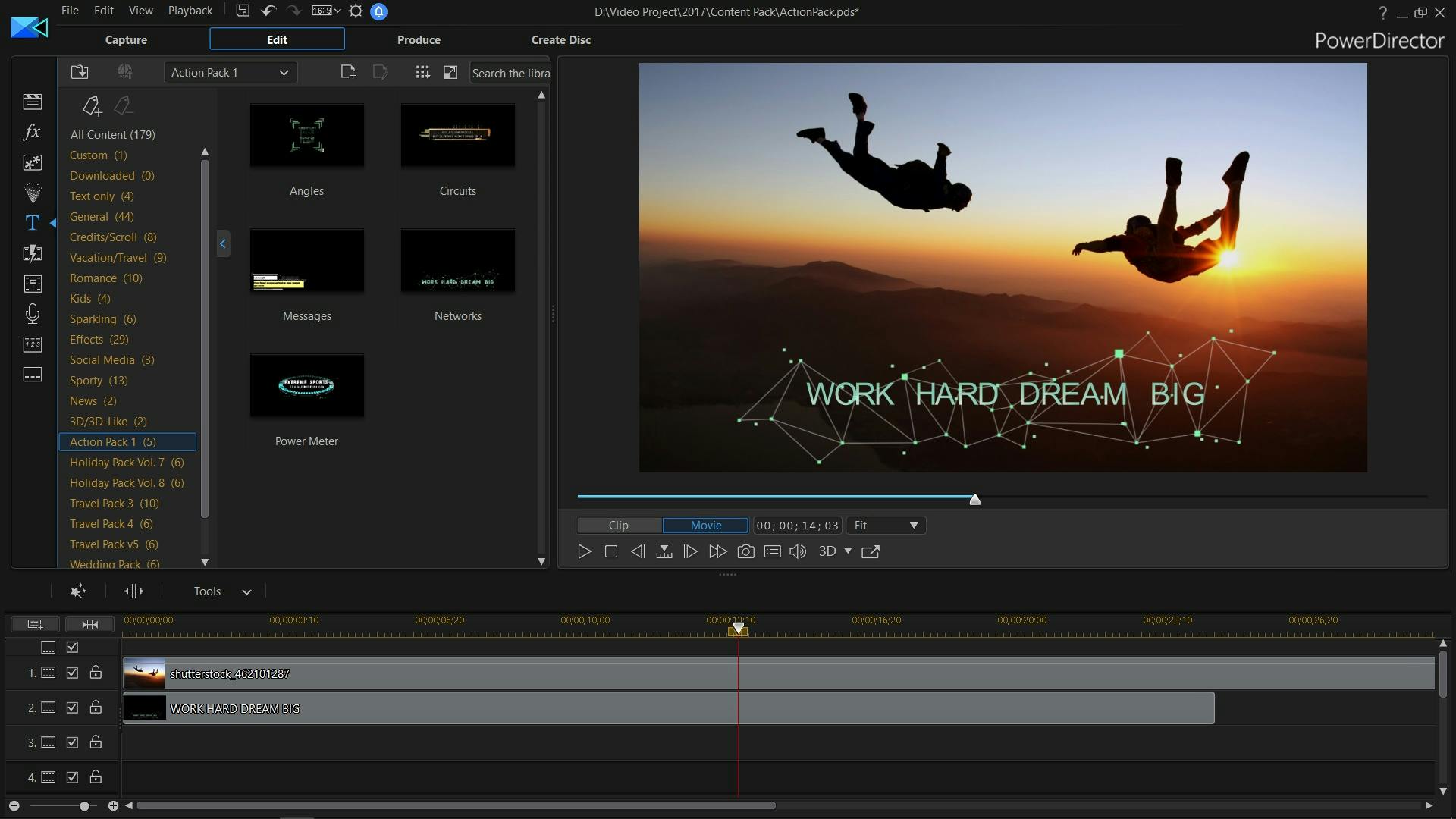Image resolution: width=1456 pixels, height=819 pixels.
Task: Switch to the Produce tab
Action: pyautogui.click(x=419, y=39)
